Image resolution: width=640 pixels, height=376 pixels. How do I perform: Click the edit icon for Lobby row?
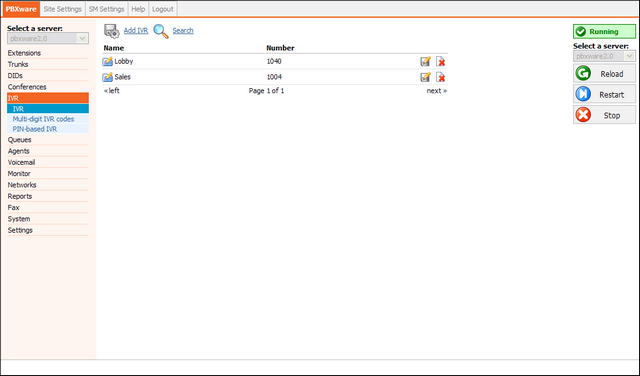pos(425,62)
